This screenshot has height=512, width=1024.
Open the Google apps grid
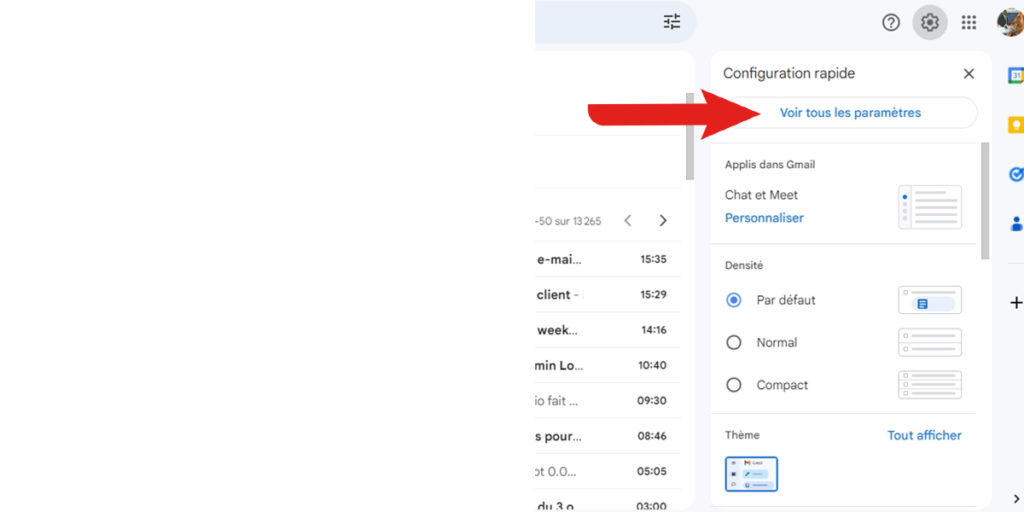click(x=969, y=22)
